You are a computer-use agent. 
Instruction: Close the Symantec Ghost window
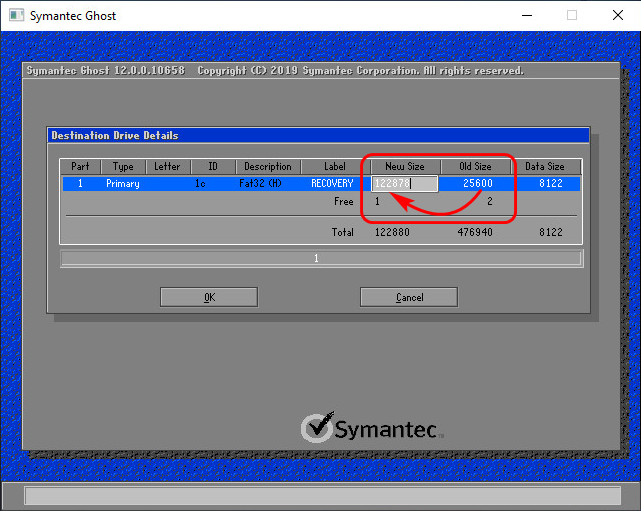(618, 16)
